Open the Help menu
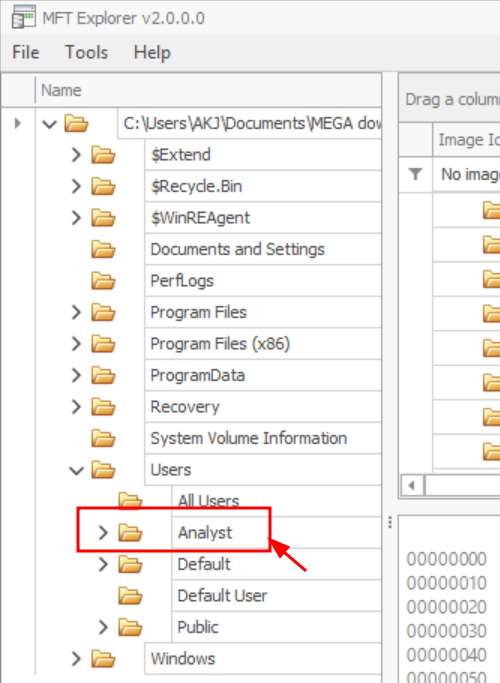 coord(152,53)
